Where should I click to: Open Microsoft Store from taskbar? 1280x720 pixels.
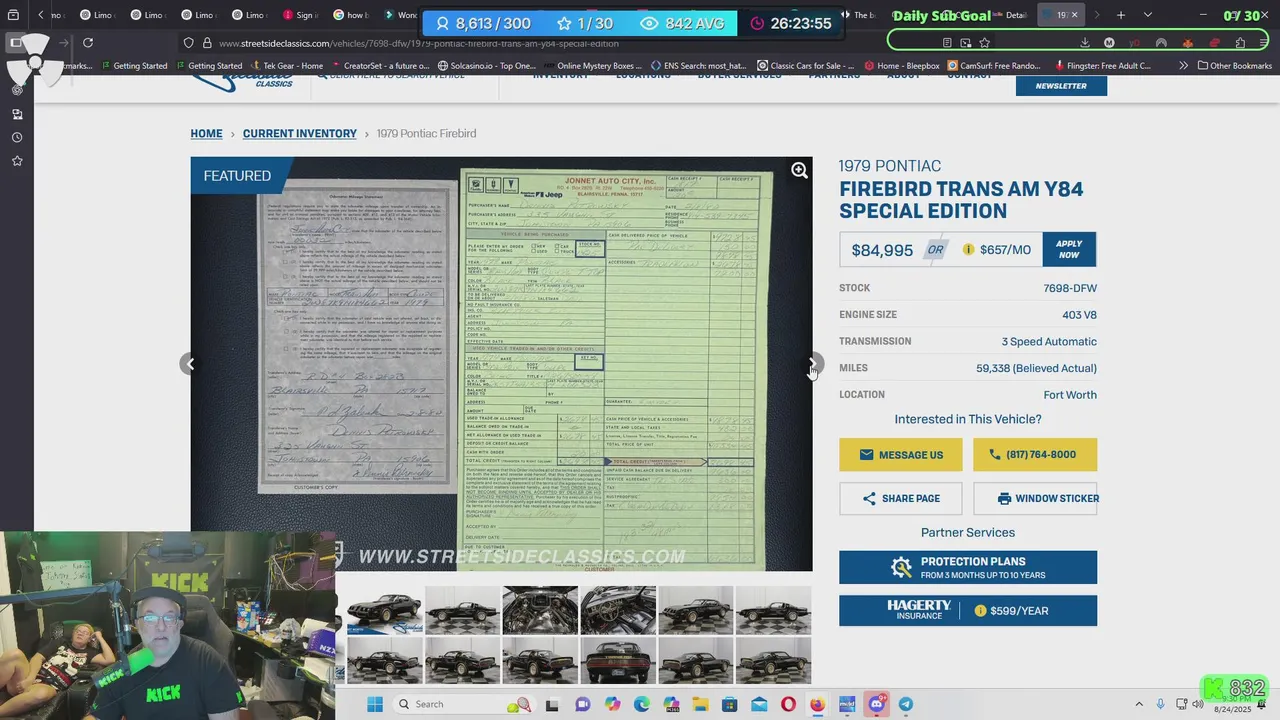pos(729,704)
